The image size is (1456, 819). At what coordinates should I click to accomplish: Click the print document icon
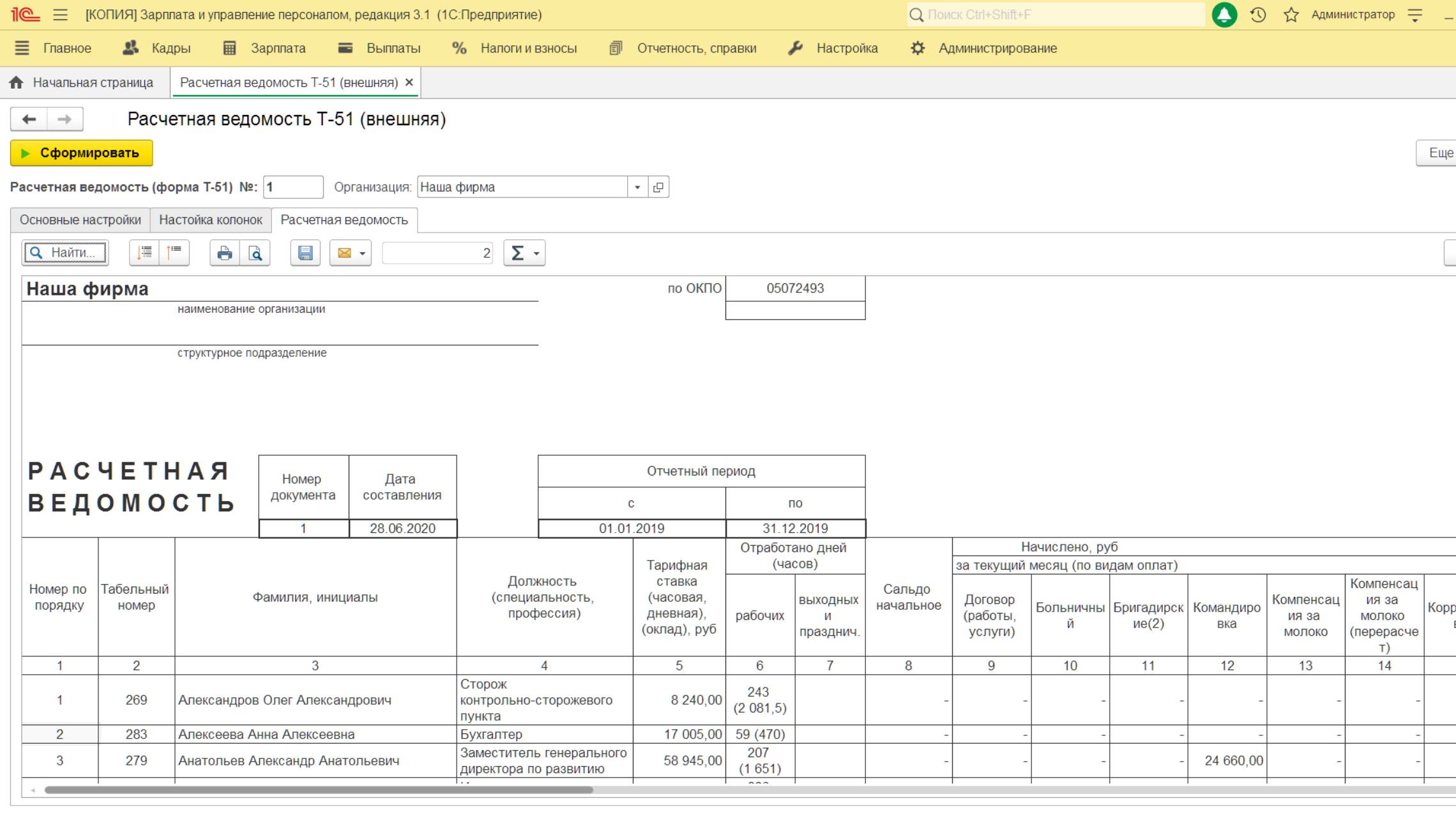(x=224, y=253)
